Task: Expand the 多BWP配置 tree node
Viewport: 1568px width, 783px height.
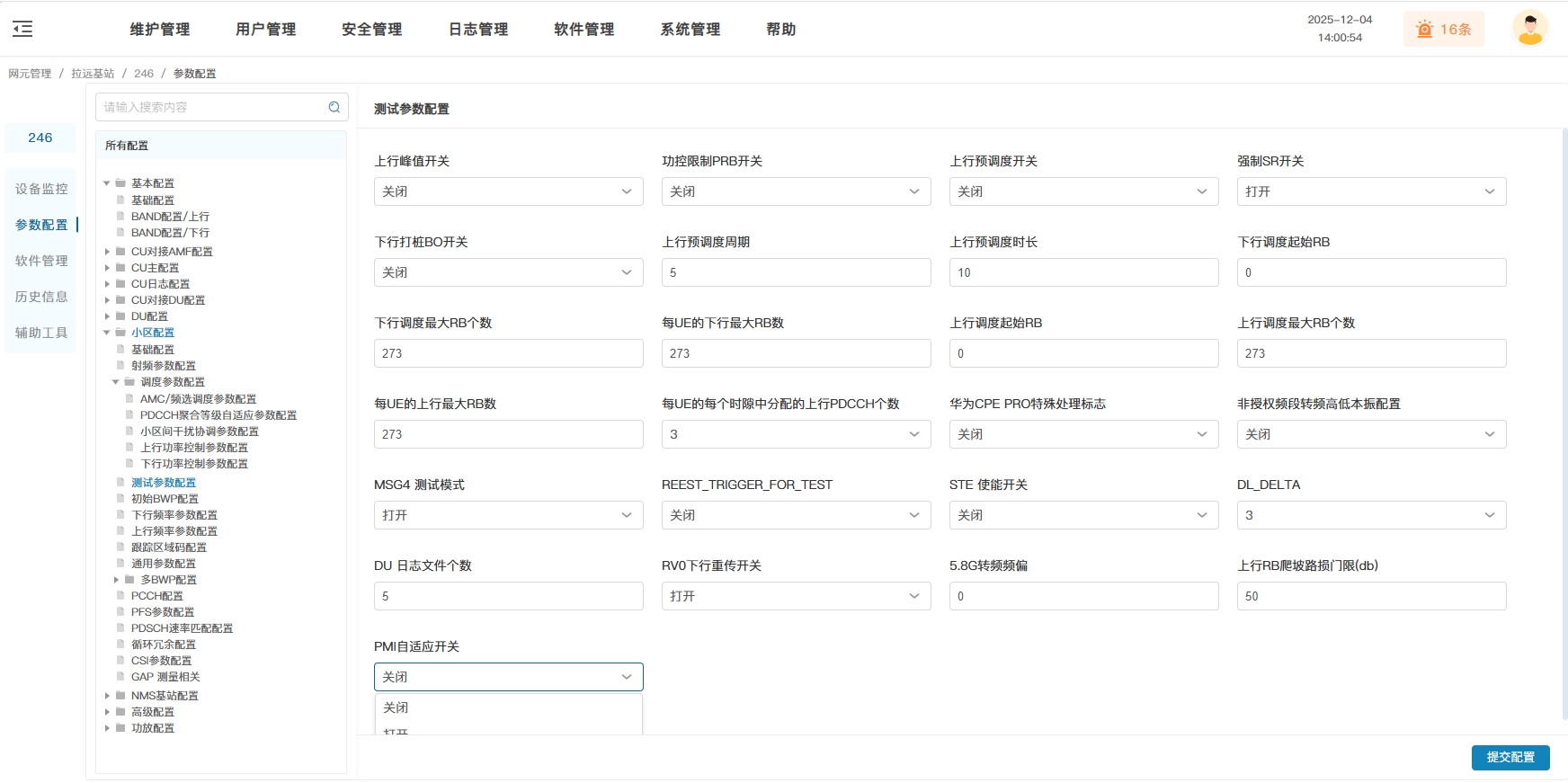Action: tap(116, 580)
